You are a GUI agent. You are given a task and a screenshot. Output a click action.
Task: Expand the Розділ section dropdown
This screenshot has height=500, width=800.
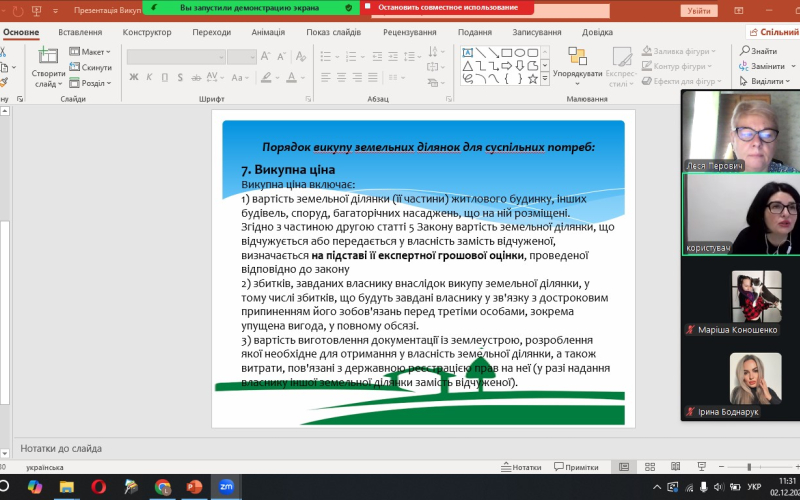[x=93, y=83]
